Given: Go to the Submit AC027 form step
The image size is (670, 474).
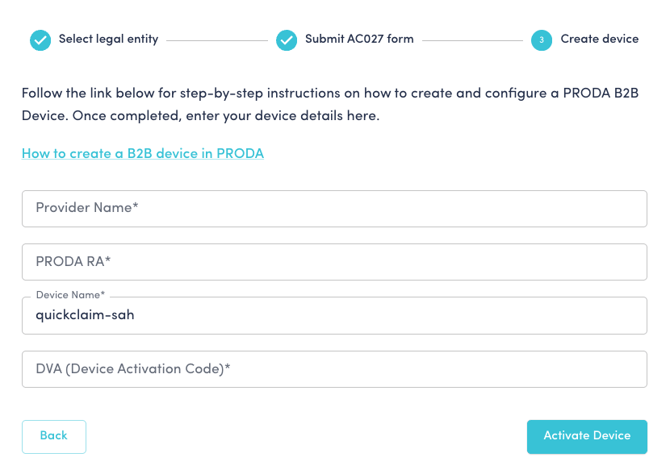Looking at the screenshot, I should pyautogui.click(x=359, y=40).
